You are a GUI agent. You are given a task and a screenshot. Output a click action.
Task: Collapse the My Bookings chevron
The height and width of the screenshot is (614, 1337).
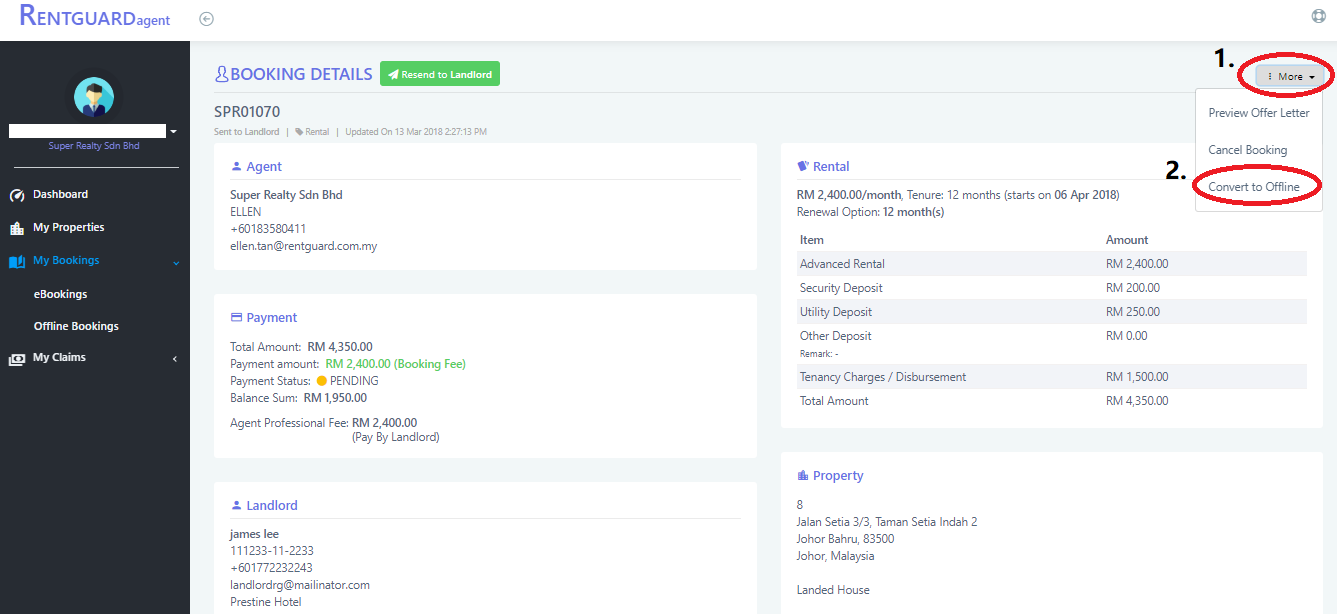pyautogui.click(x=176, y=263)
